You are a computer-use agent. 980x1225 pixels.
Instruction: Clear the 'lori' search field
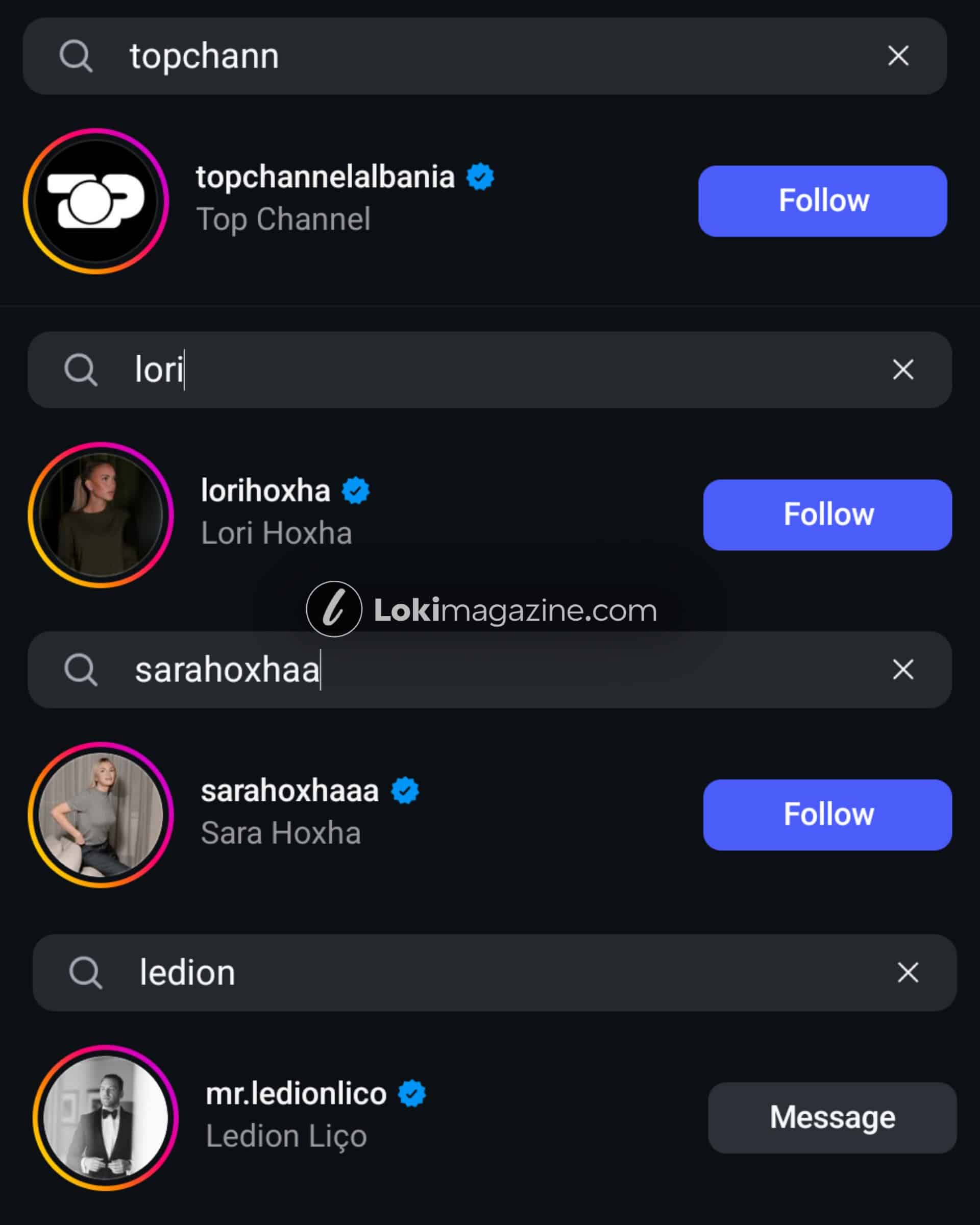point(903,370)
